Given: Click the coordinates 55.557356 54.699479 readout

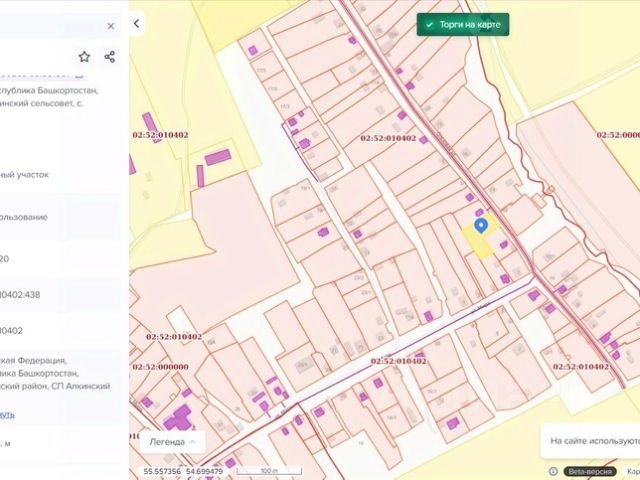Looking at the screenshot, I should 183,471.
